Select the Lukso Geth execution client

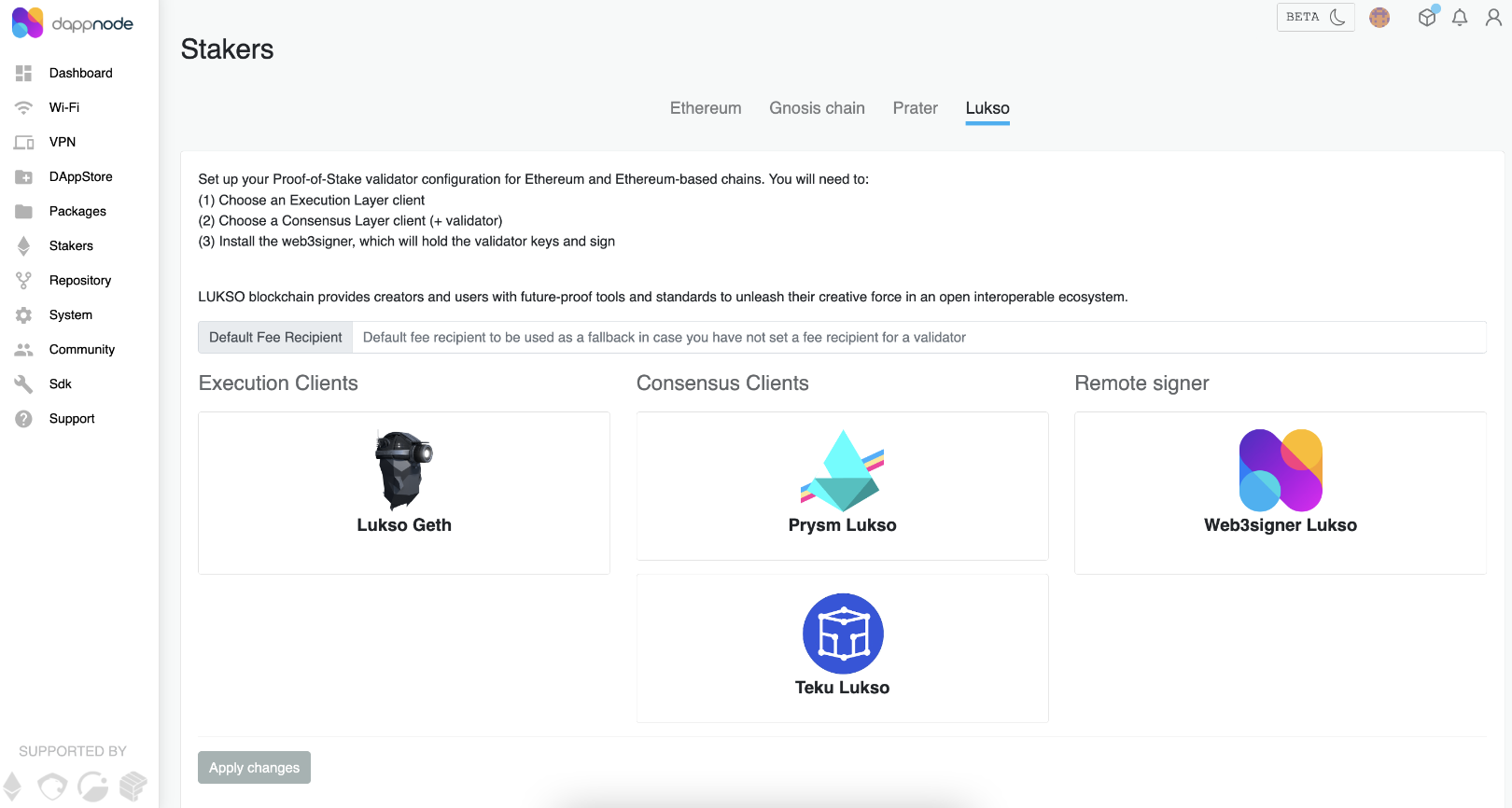(403, 493)
